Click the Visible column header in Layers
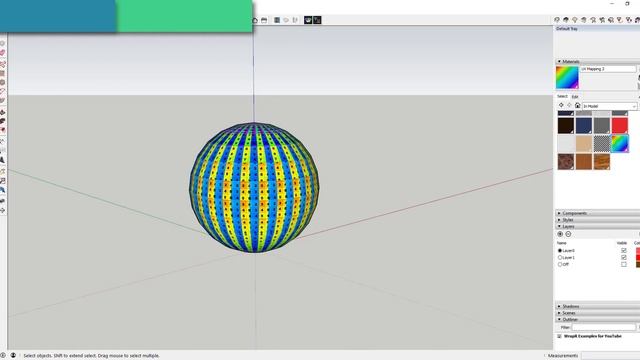Image resolution: width=640 pixels, height=360 pixels. coord(622,243)
